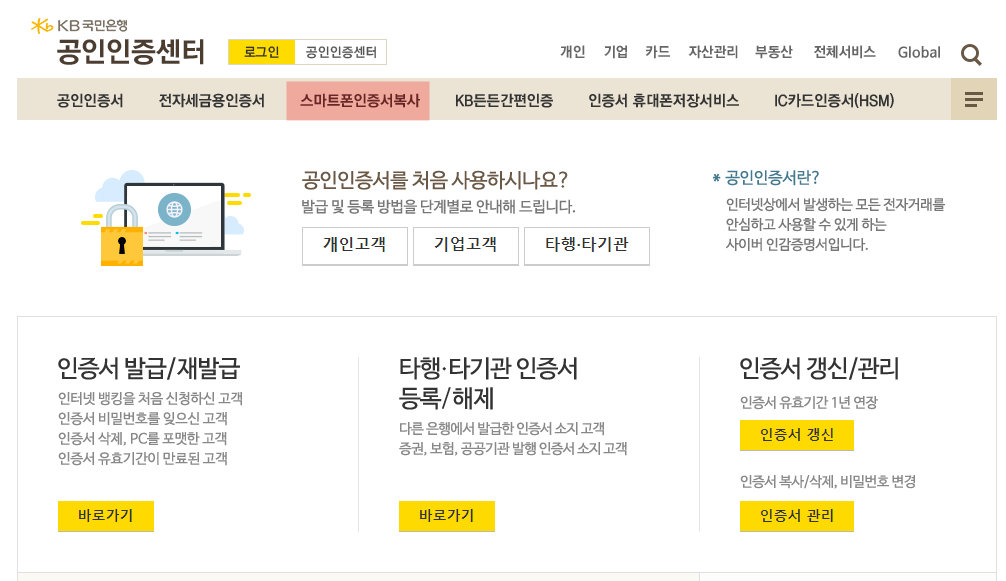This screenshot has width=1006, height=581.
Task: Select the 인증서 휴대폰저장서비스 tab
Action: [x=663, y=101]
